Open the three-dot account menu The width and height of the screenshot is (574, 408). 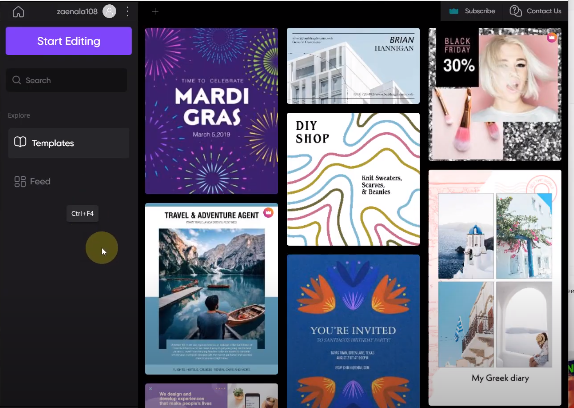pos(127,11)
